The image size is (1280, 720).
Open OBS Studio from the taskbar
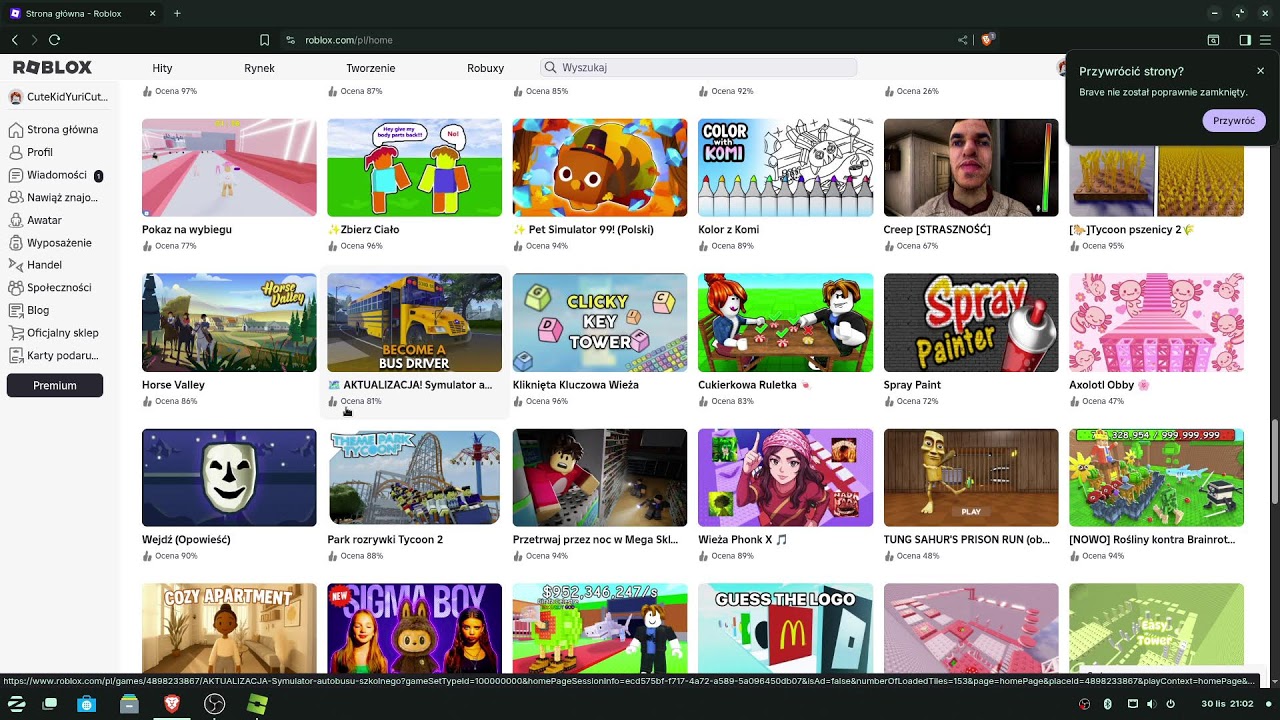pyautogui.click(x=214, y=704)
